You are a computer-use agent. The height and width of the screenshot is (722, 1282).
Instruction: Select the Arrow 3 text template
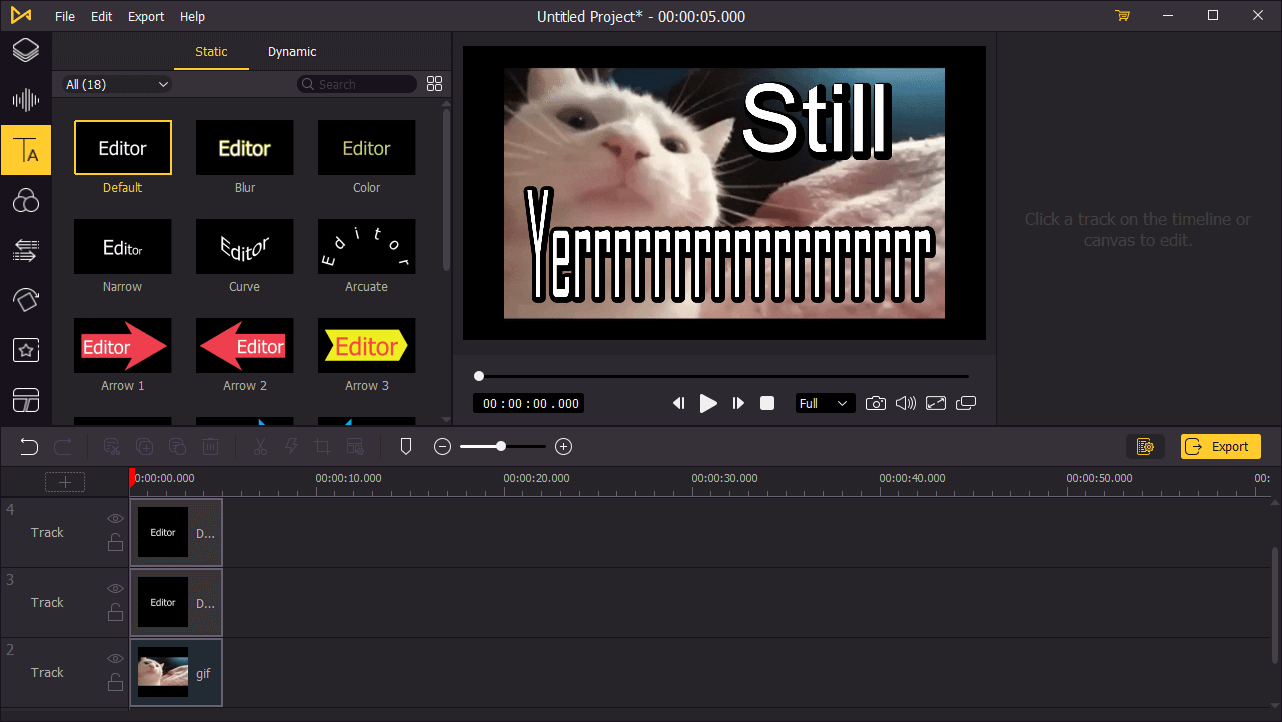[367, 346]
